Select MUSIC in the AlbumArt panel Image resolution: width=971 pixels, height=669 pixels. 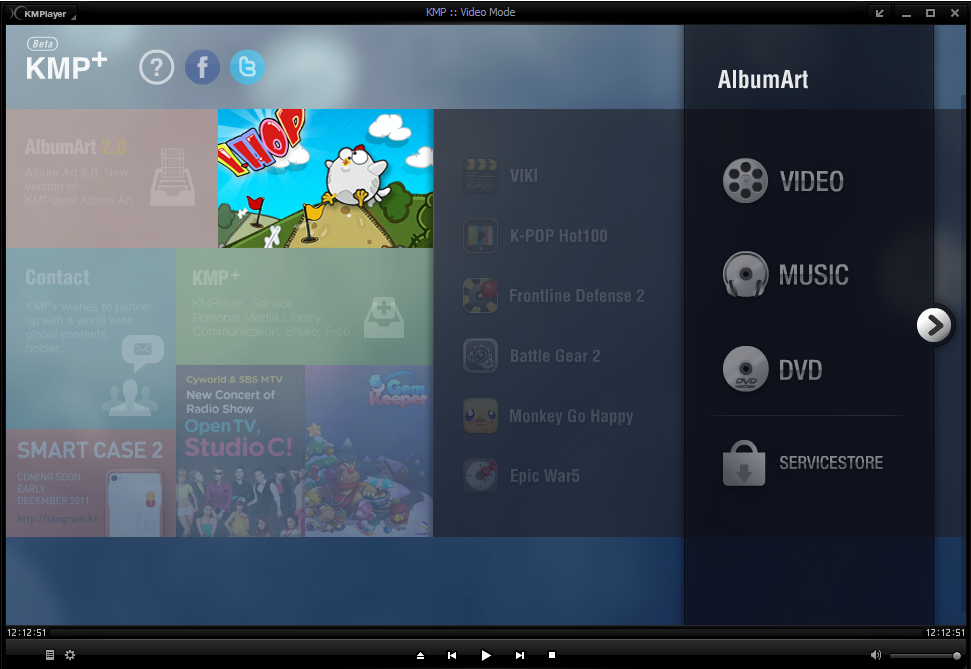(x=813, y=275)
